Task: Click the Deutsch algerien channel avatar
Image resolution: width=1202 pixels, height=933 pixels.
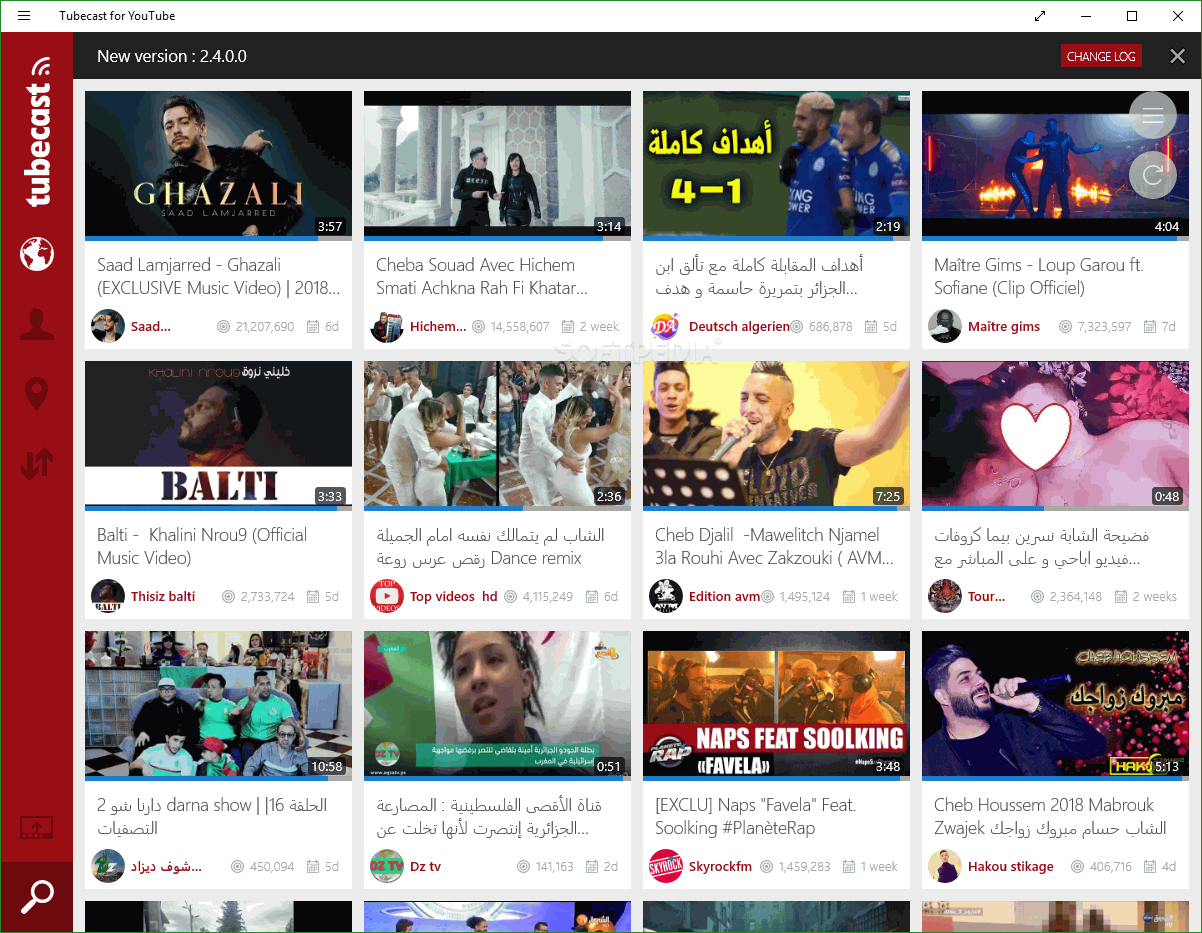Action: click(x=666, y=326)
